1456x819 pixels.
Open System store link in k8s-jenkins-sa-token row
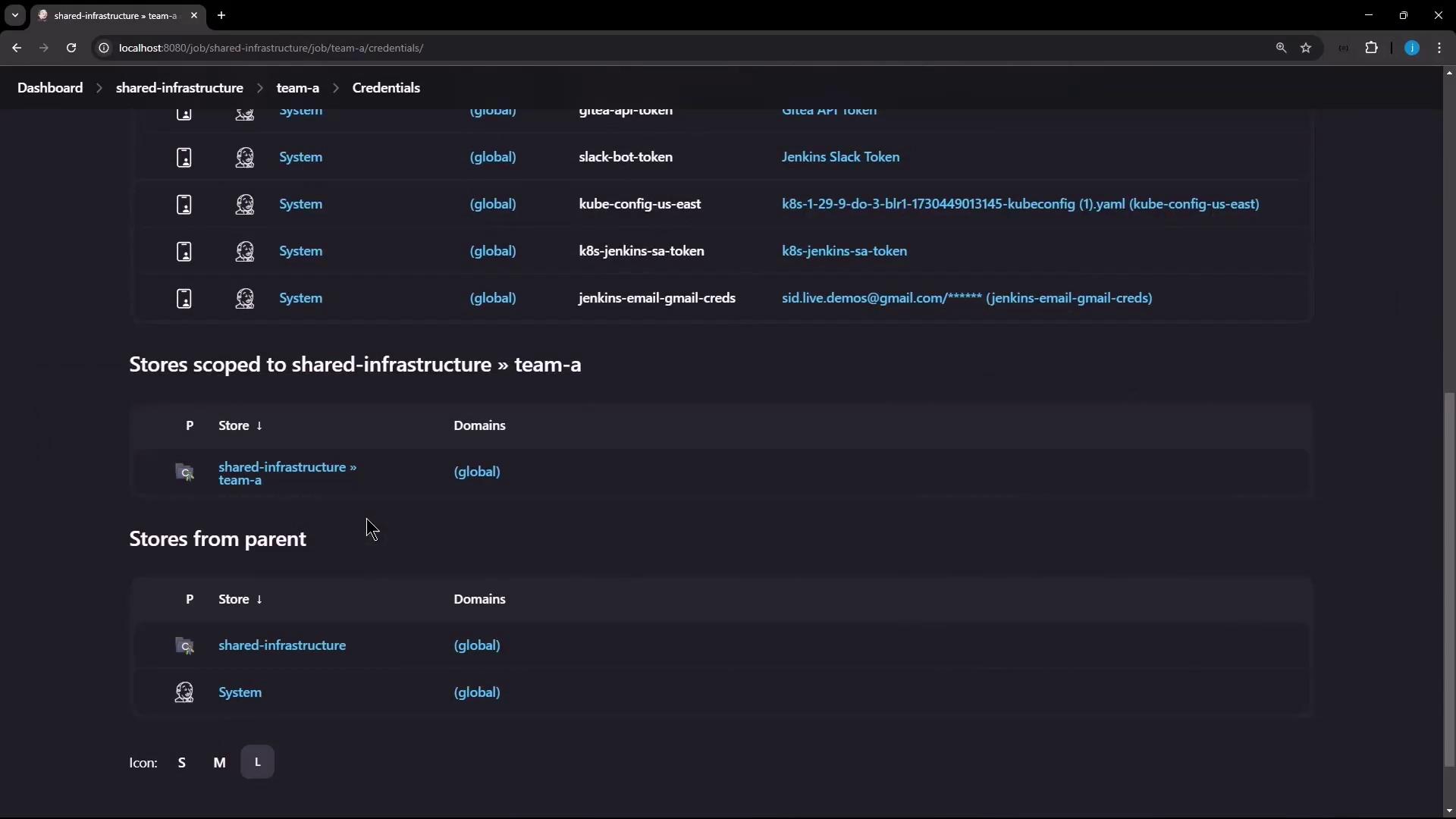coord(301,251)
